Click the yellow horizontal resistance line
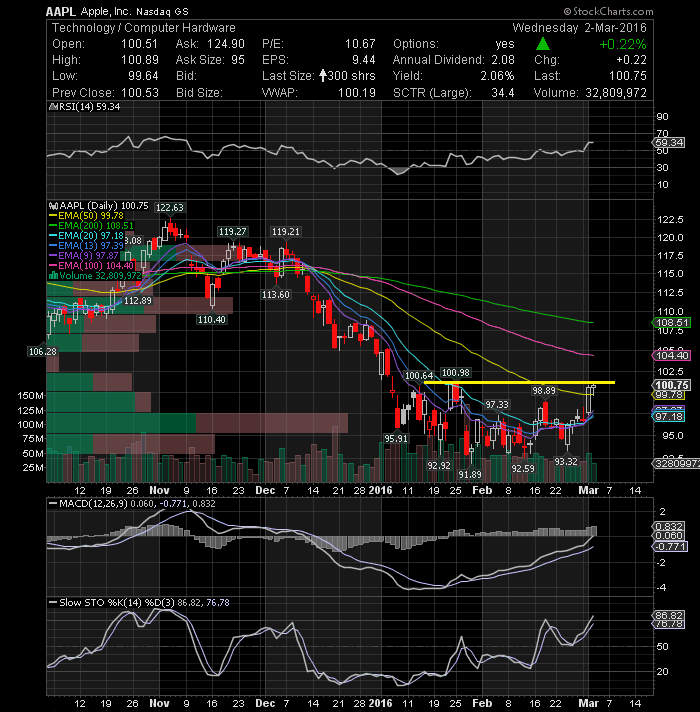 pos(519,382)
